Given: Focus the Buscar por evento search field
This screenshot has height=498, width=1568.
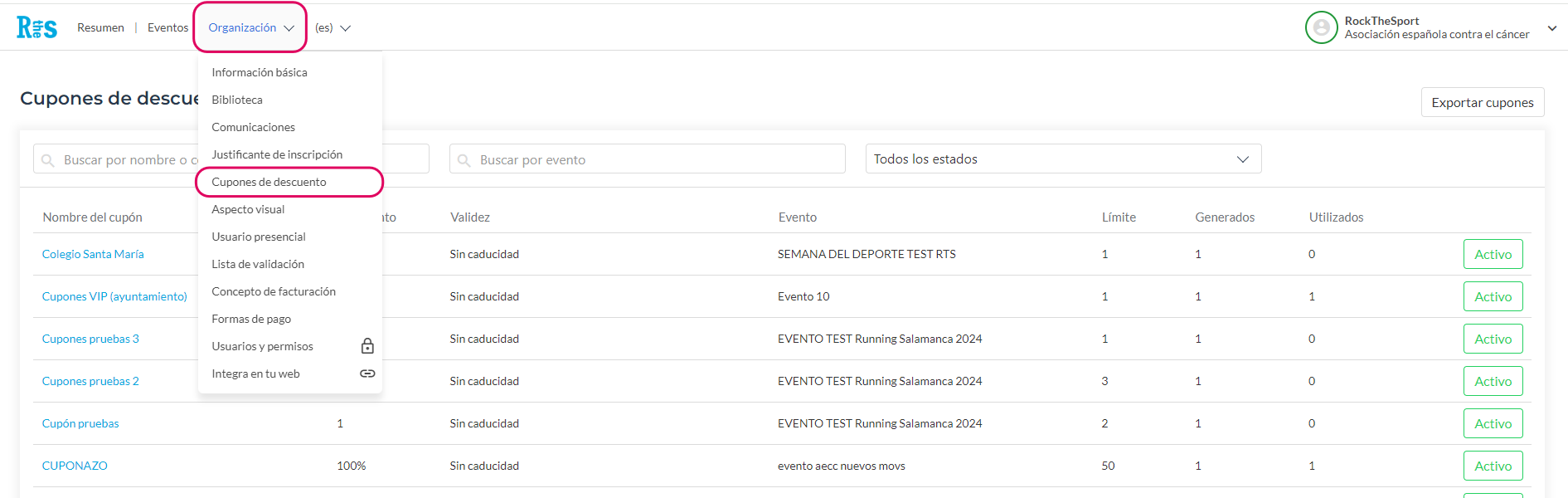Looking at the screenshot, I should tap(648, 159).
